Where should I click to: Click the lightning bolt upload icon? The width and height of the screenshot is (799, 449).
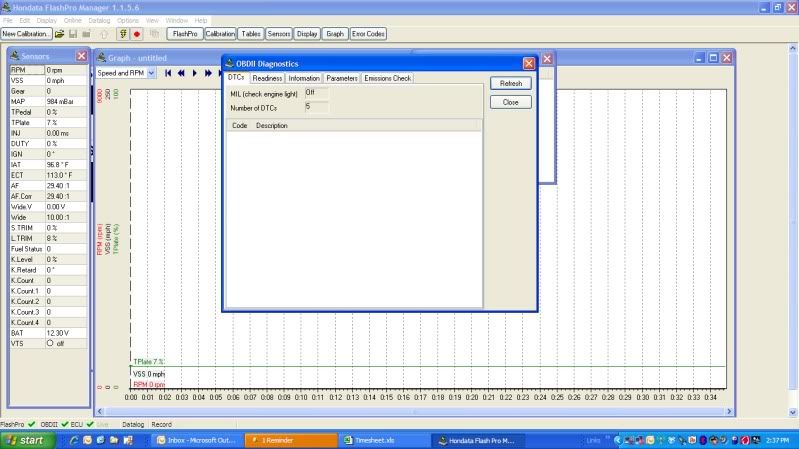(123, 34)
